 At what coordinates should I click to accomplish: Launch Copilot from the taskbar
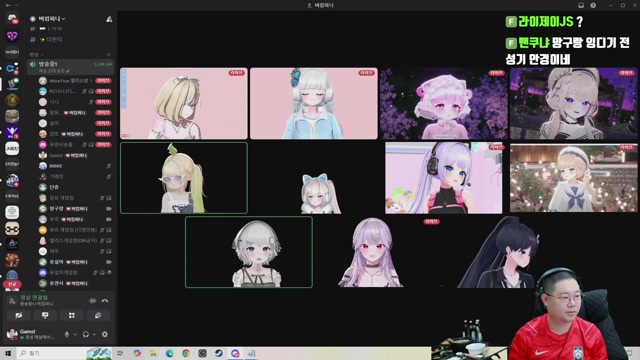click(137, 353)
